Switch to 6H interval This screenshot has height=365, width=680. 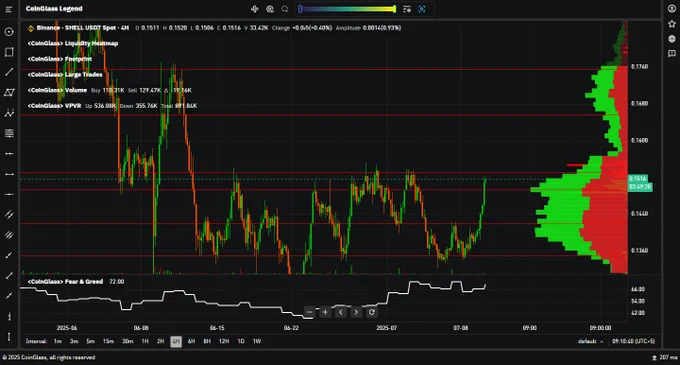[x=191, y=342]
